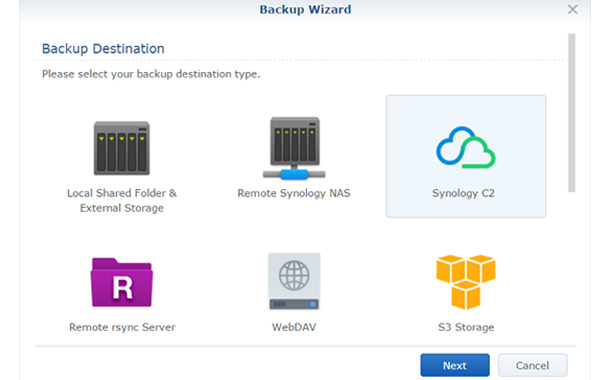Select the purple Remote rsync Server folder icon
This screenshot has width=610, height=380.
click(x=122, y=282)
